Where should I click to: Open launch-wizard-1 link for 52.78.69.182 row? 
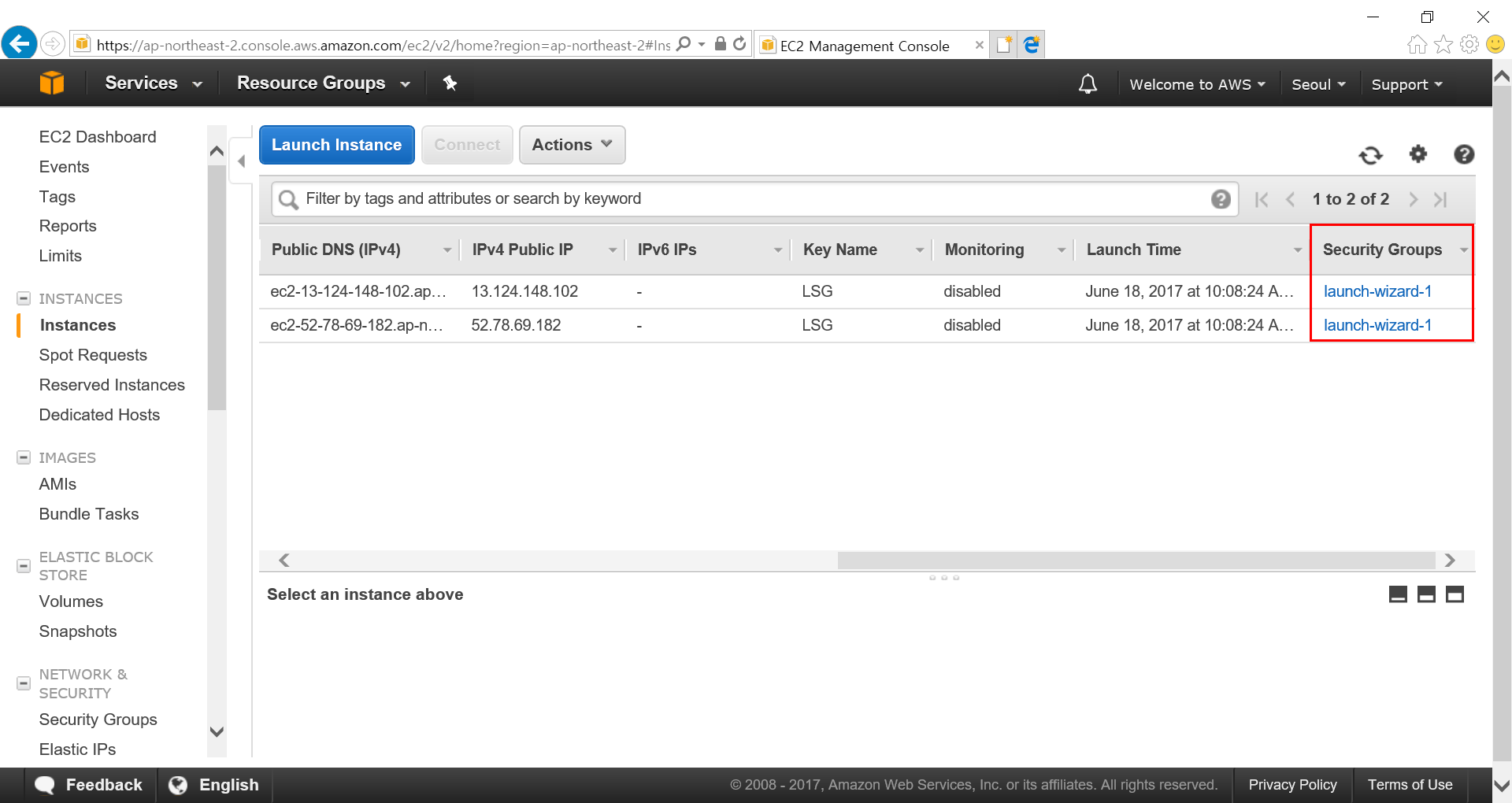click(x=1377, y=325)
